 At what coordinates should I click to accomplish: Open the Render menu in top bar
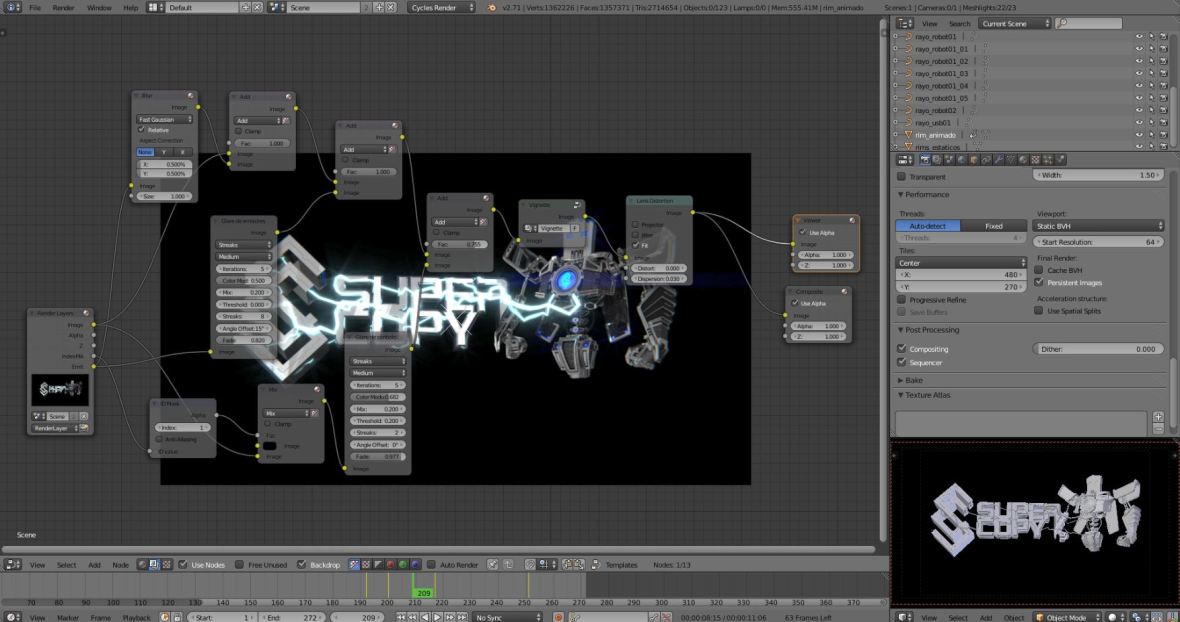[x=63, y=7]
